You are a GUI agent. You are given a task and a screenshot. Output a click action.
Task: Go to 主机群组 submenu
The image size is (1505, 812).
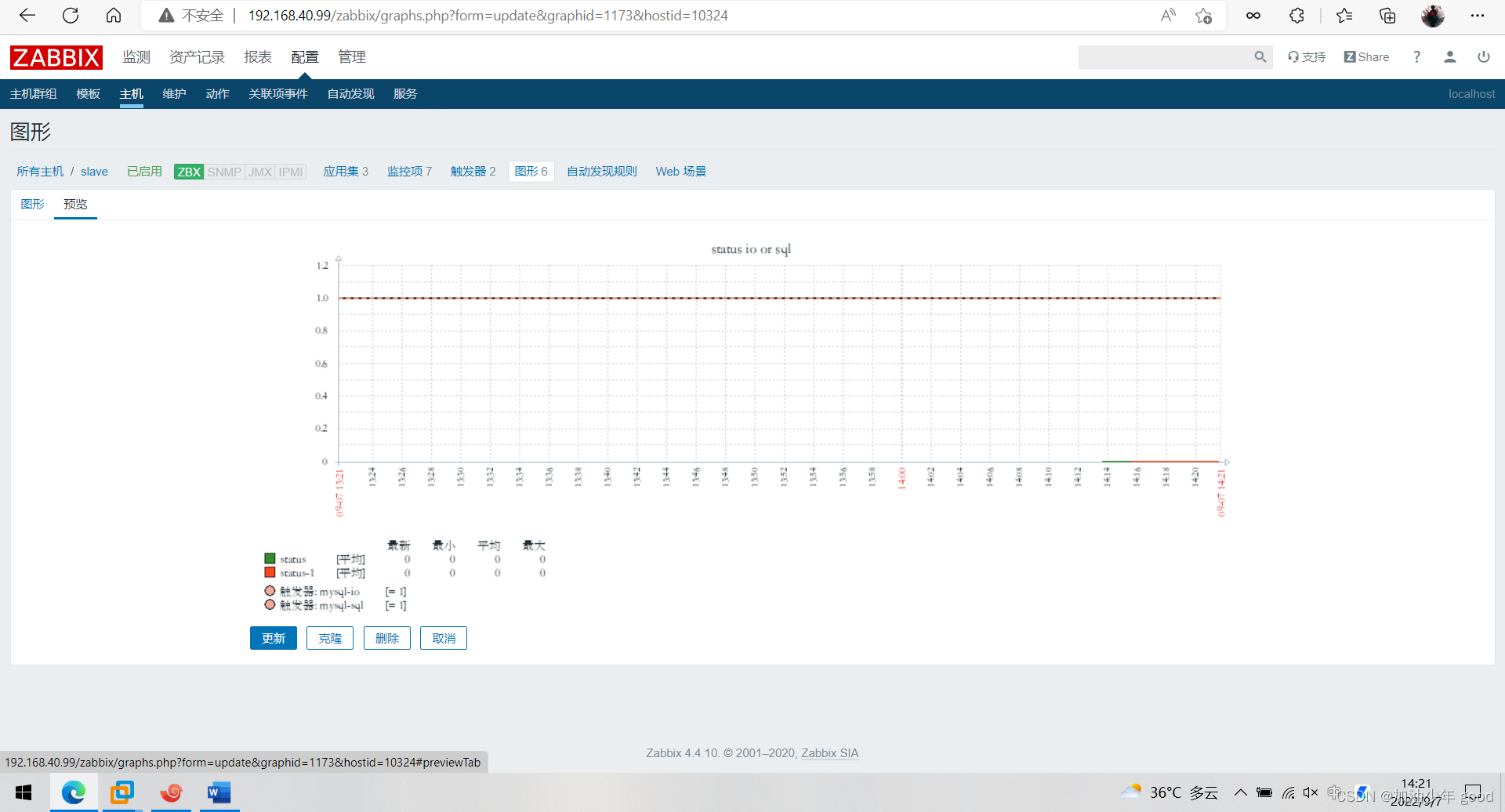33,94
